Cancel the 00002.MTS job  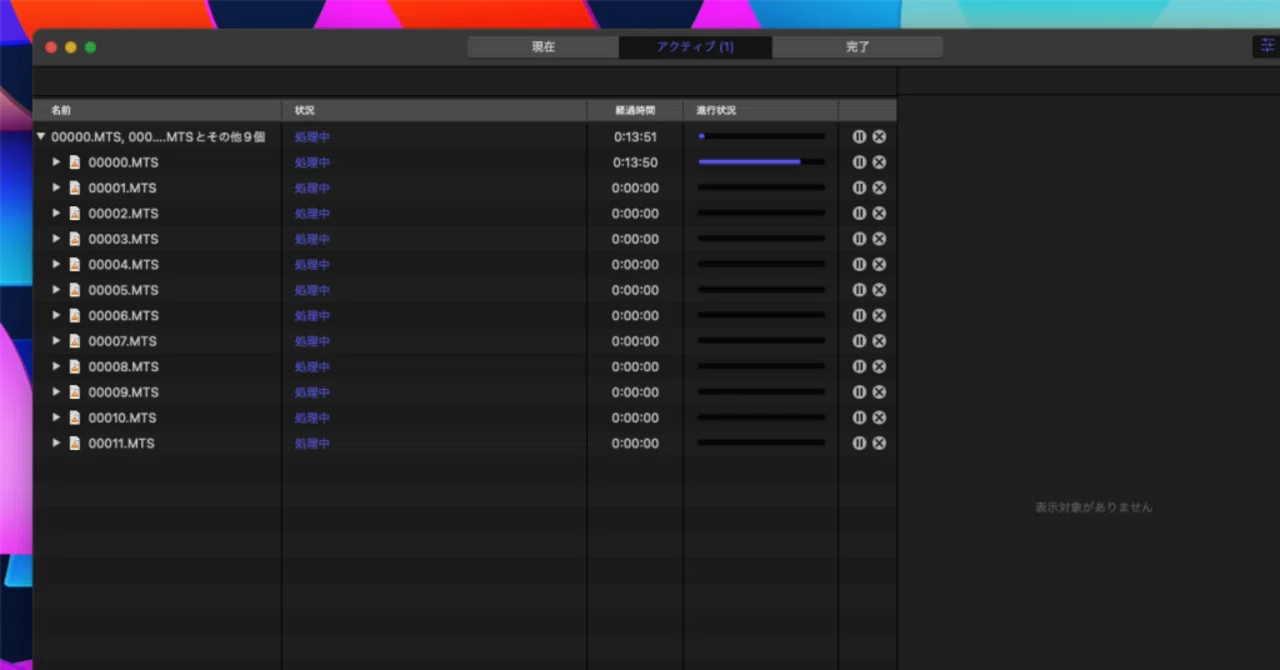click(x=879, y=213)
